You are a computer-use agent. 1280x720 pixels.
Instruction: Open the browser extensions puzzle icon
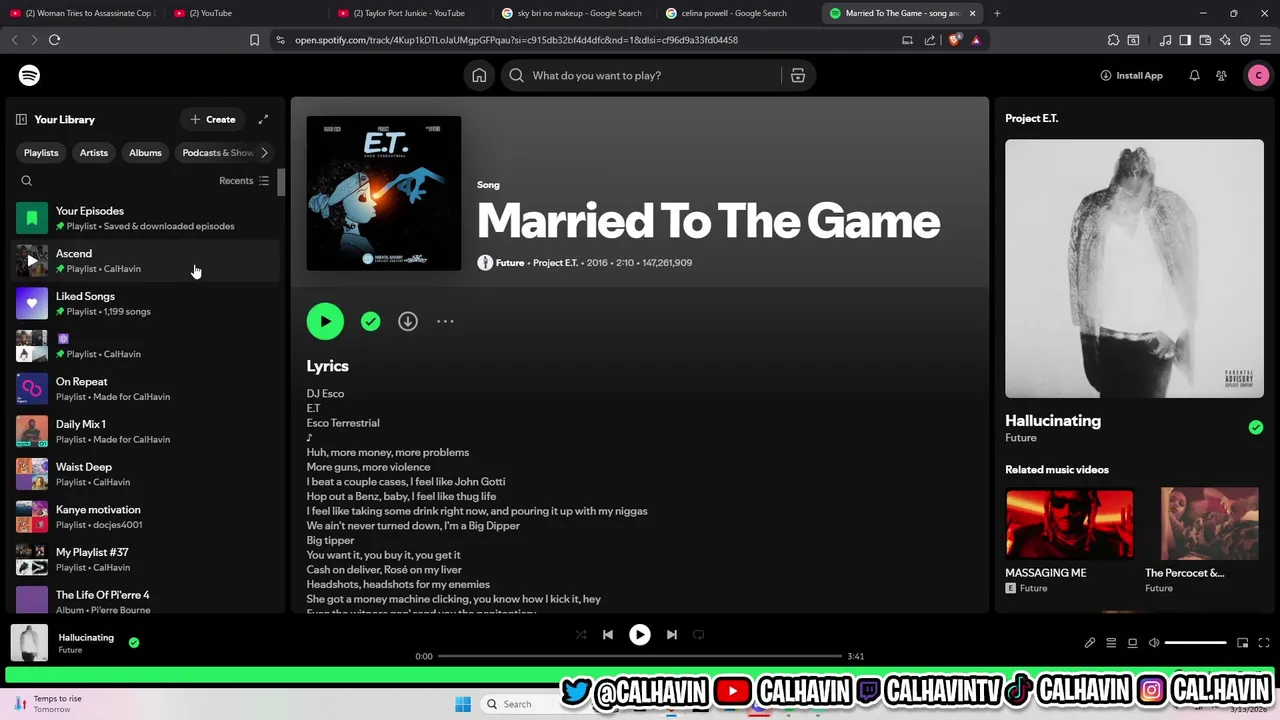click(1113, 40)
